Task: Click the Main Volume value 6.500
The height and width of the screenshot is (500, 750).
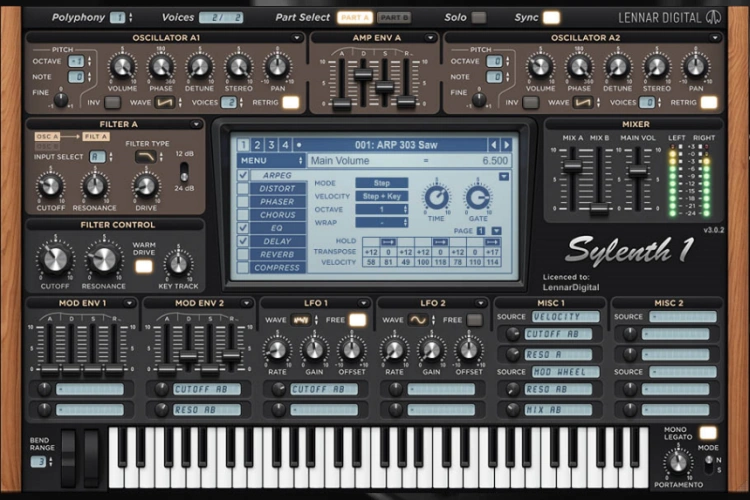Action: 495,161
